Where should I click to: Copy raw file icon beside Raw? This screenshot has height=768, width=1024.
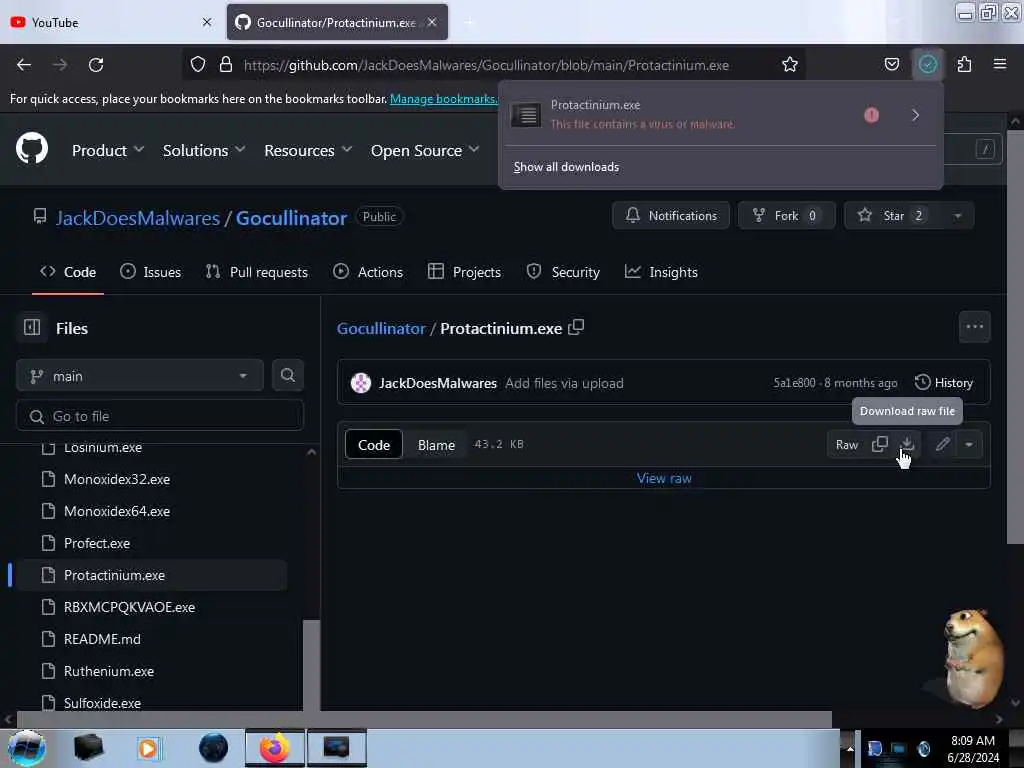tap(880, 444)
